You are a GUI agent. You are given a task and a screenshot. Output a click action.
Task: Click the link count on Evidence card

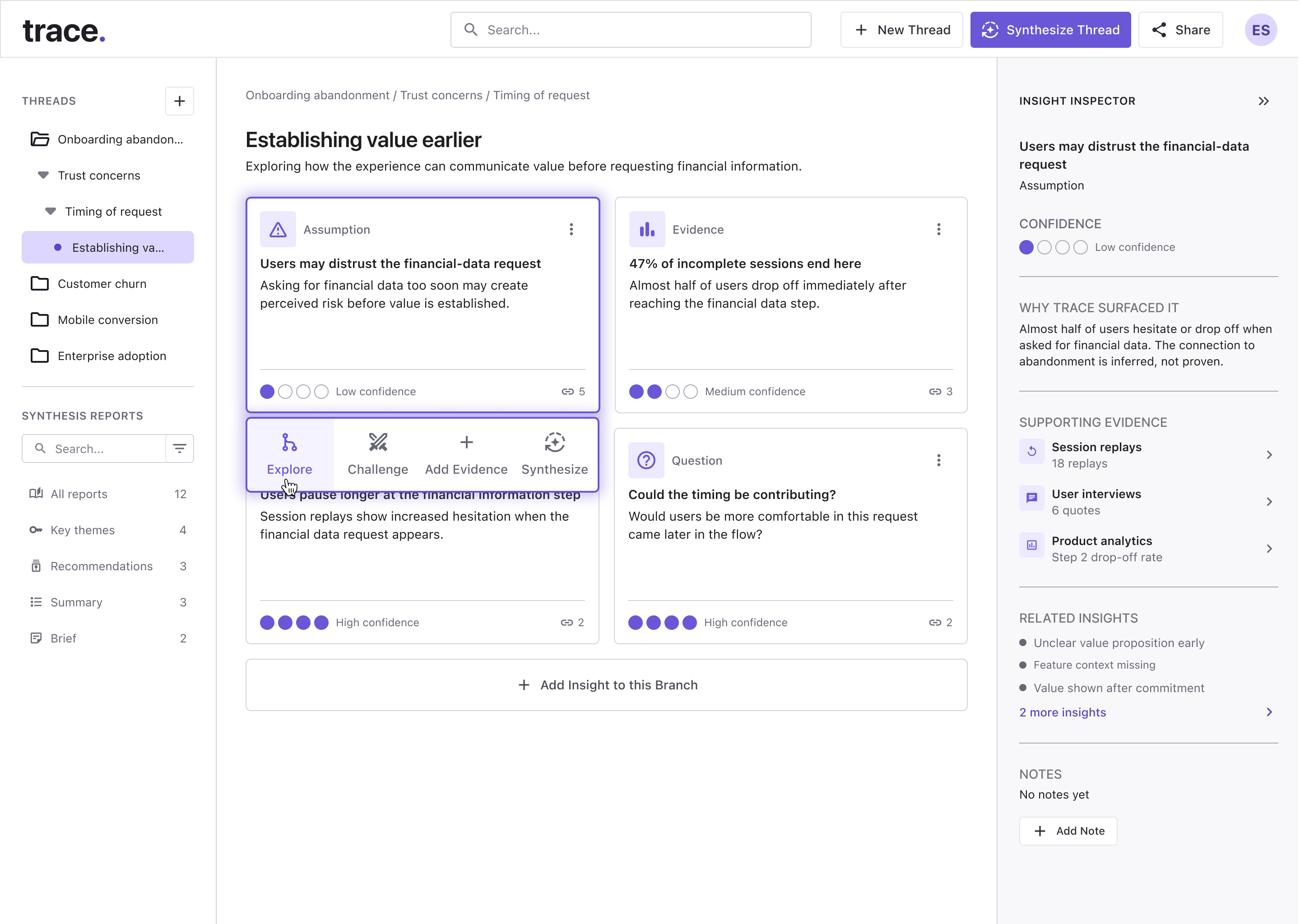tap(940, 392)
